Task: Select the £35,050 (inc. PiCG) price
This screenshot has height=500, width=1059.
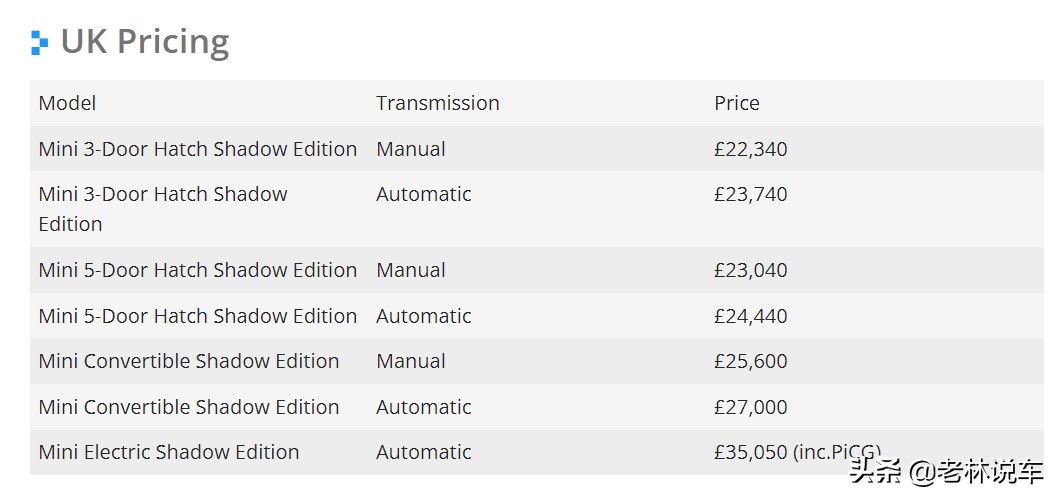Action: [x=797, y=452]
